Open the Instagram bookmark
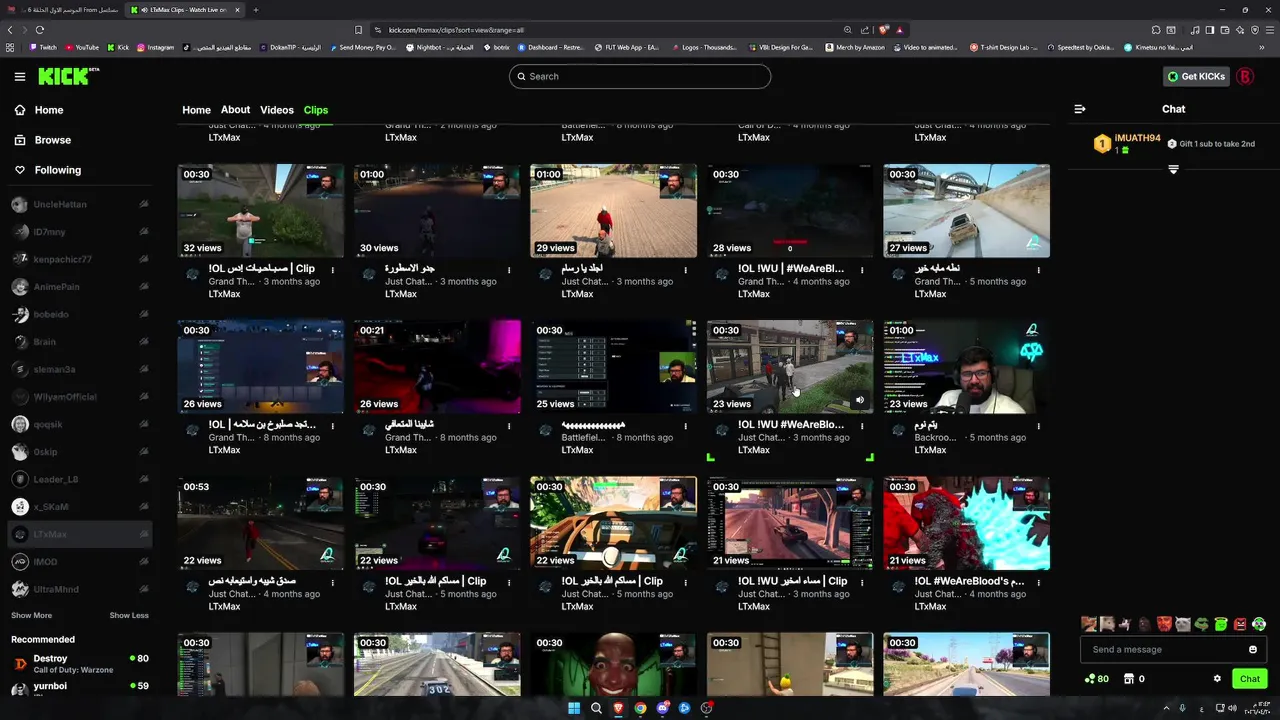This screenshot has height=720, width=1280. [x=155, y=47]
